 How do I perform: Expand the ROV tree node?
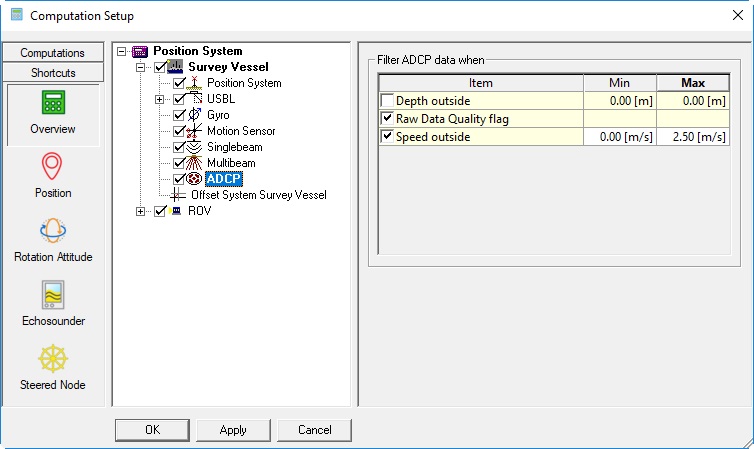click(141, 211)
